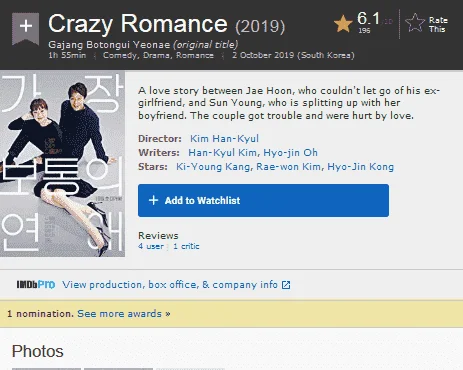The height and width of the screenshot is (370, 463).
Task: Open star Hyo-Jin Kong's page
Action: coord(360,167)
